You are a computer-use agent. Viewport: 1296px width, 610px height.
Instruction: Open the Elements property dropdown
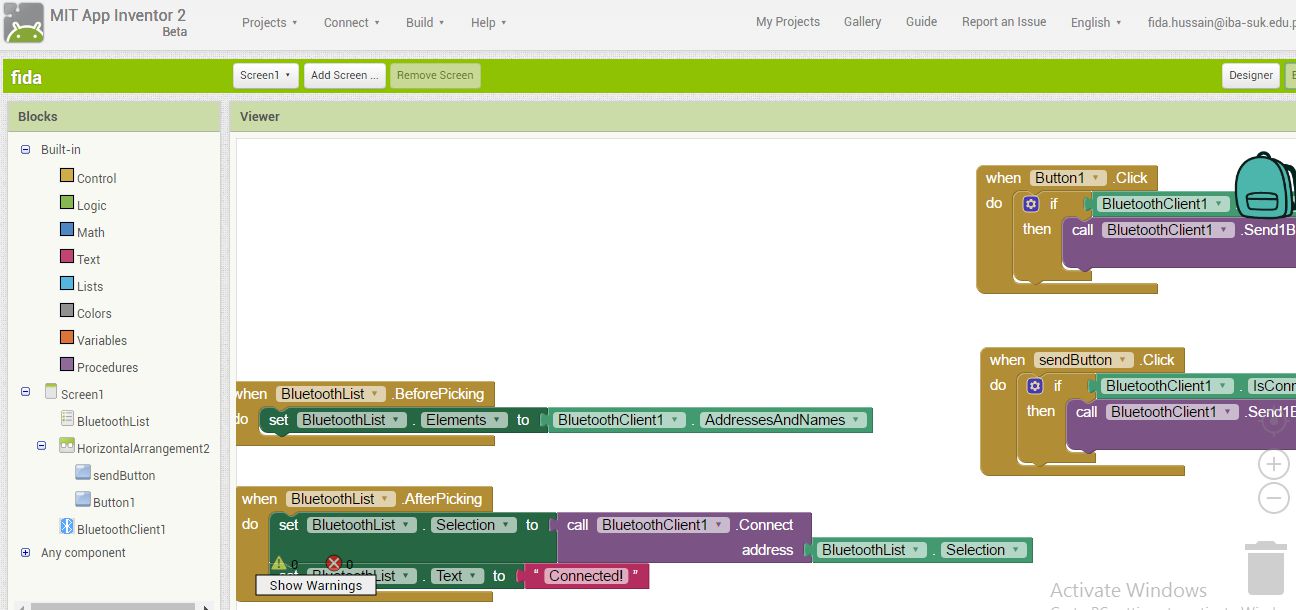(x=462, y=420)
